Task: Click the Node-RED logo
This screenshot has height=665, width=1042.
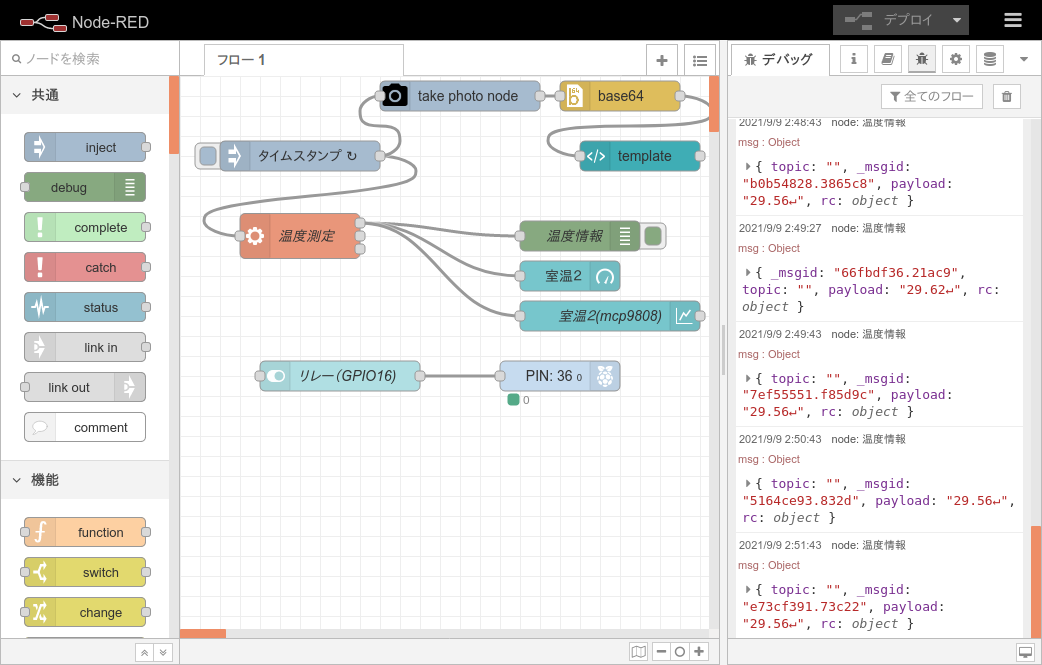Action: tap(84, 22)
